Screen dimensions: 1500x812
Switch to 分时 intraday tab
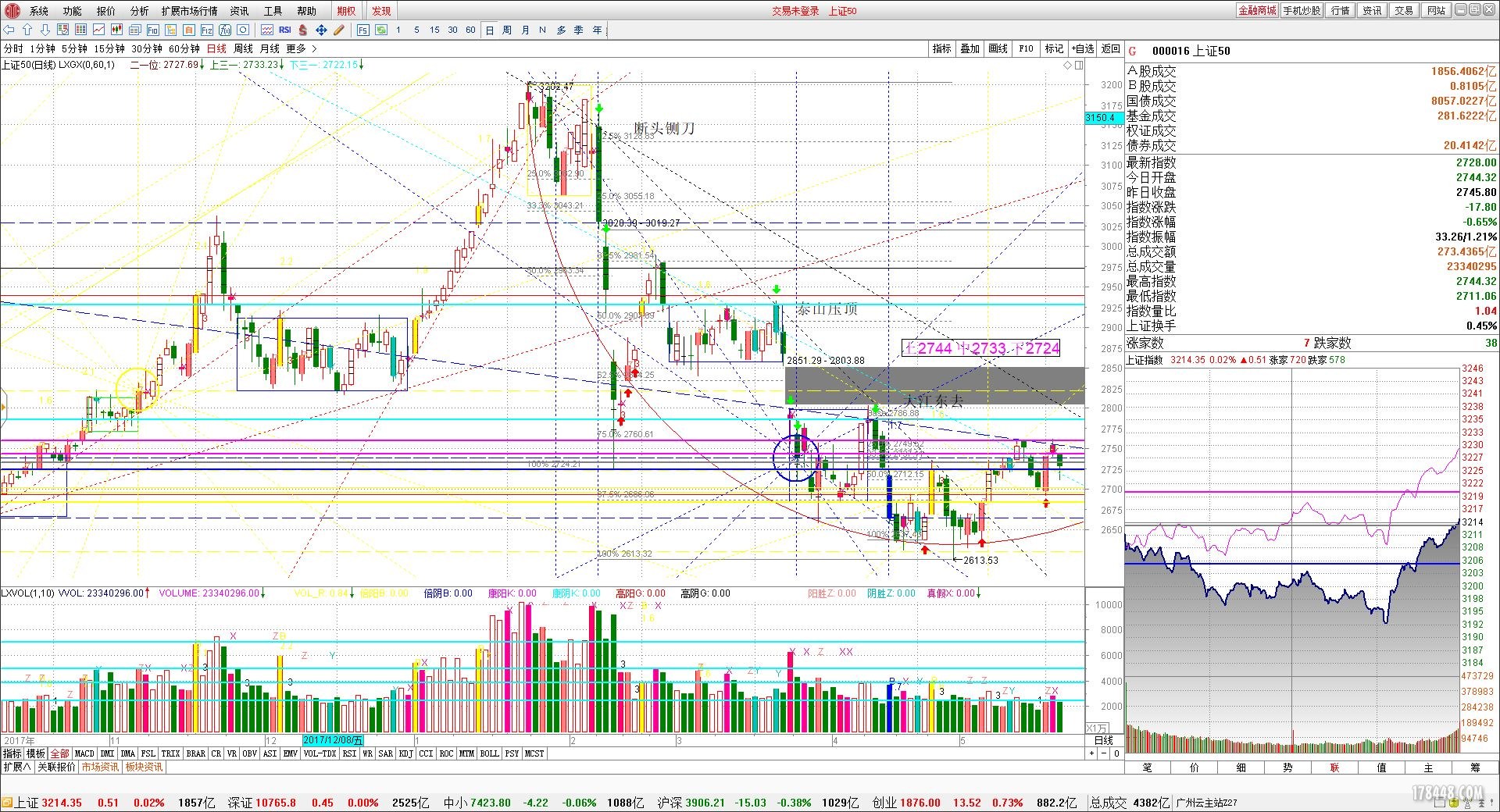coord(13,48)
